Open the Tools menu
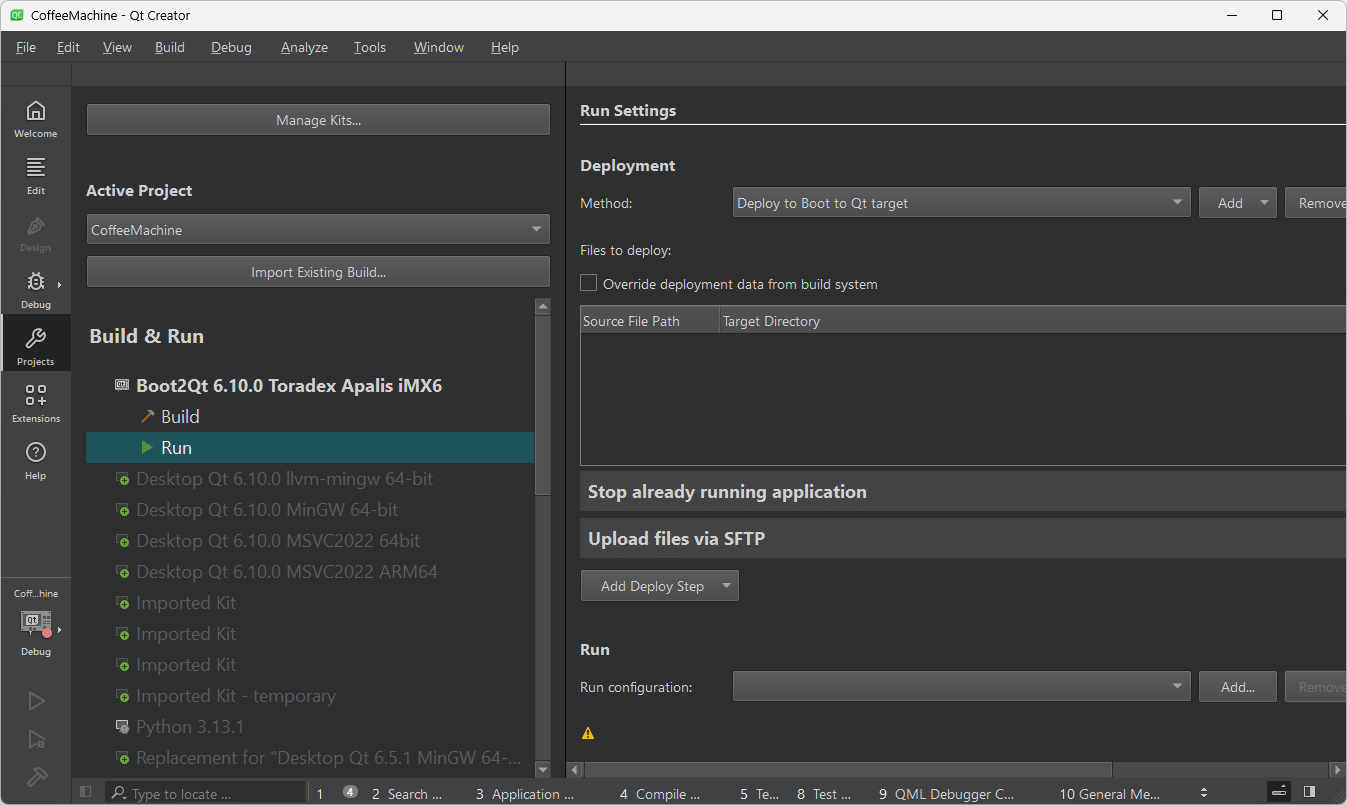Image resolution: width=1347 pixels, height=805 pixels. tap(369, 47)
